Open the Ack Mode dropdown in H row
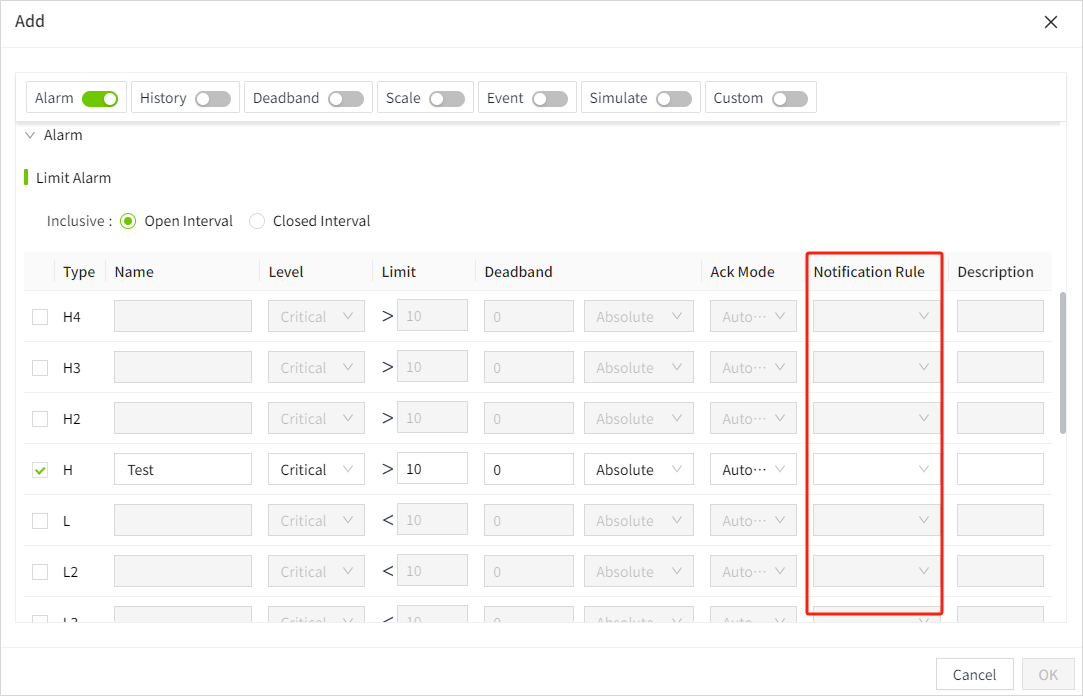 (x=753, y=470)
